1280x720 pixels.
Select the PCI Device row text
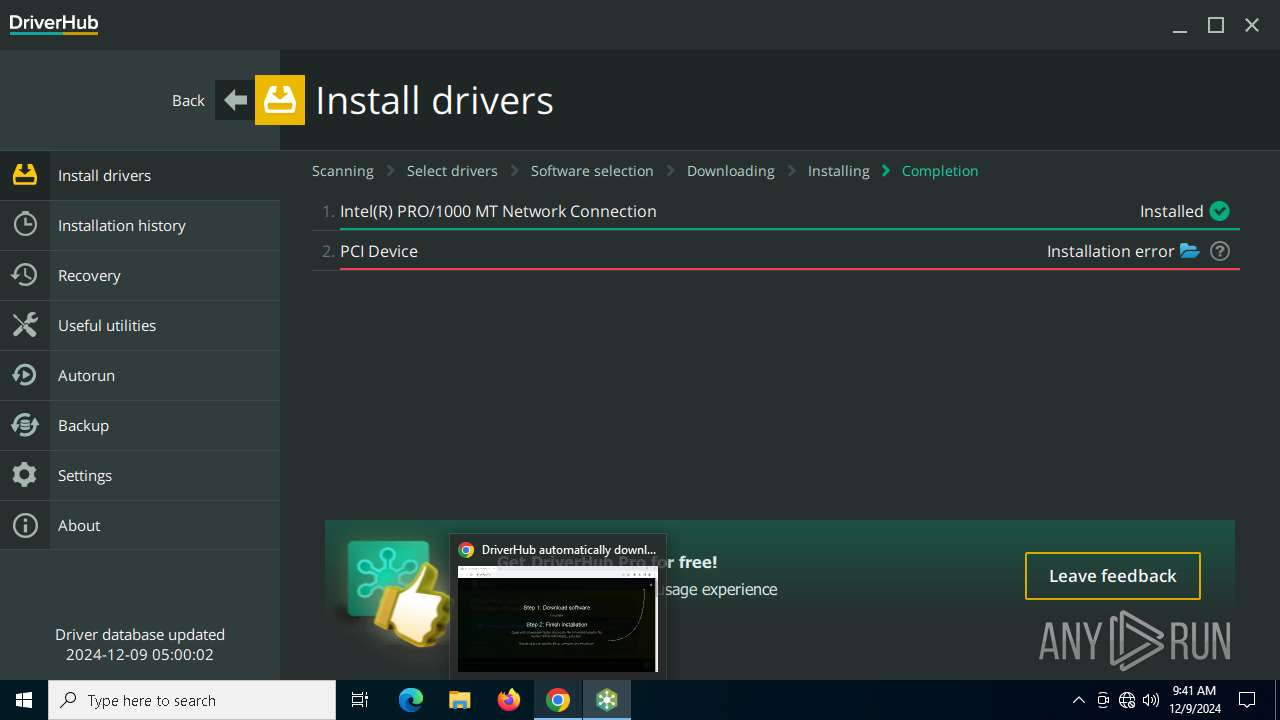pos(379,251)
